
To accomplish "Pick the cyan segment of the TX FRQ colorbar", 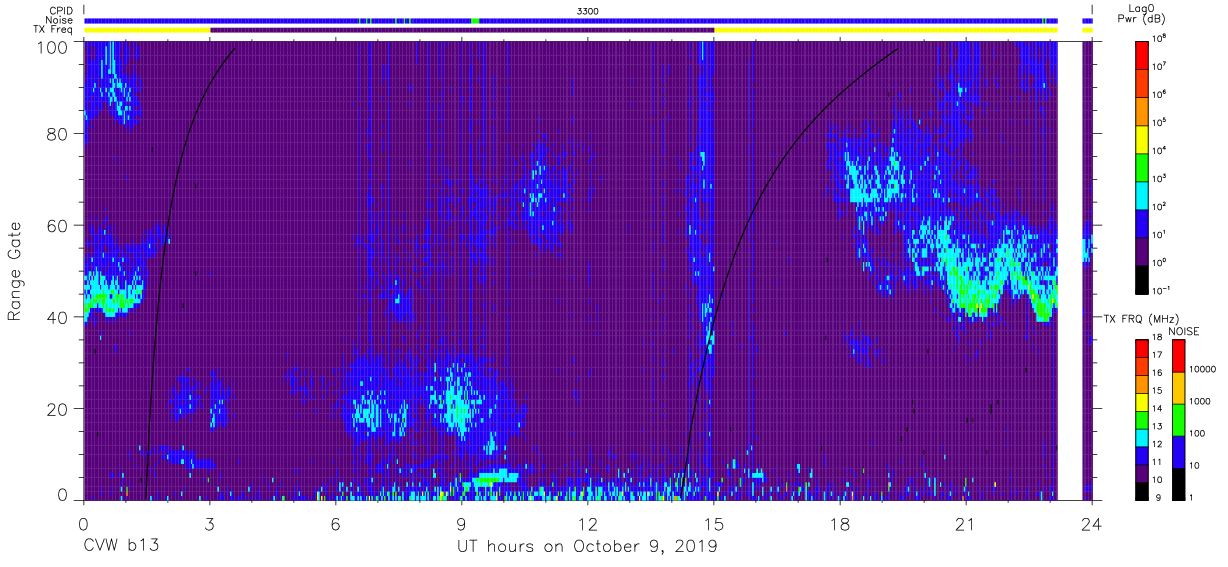I will coord(1141,437).
